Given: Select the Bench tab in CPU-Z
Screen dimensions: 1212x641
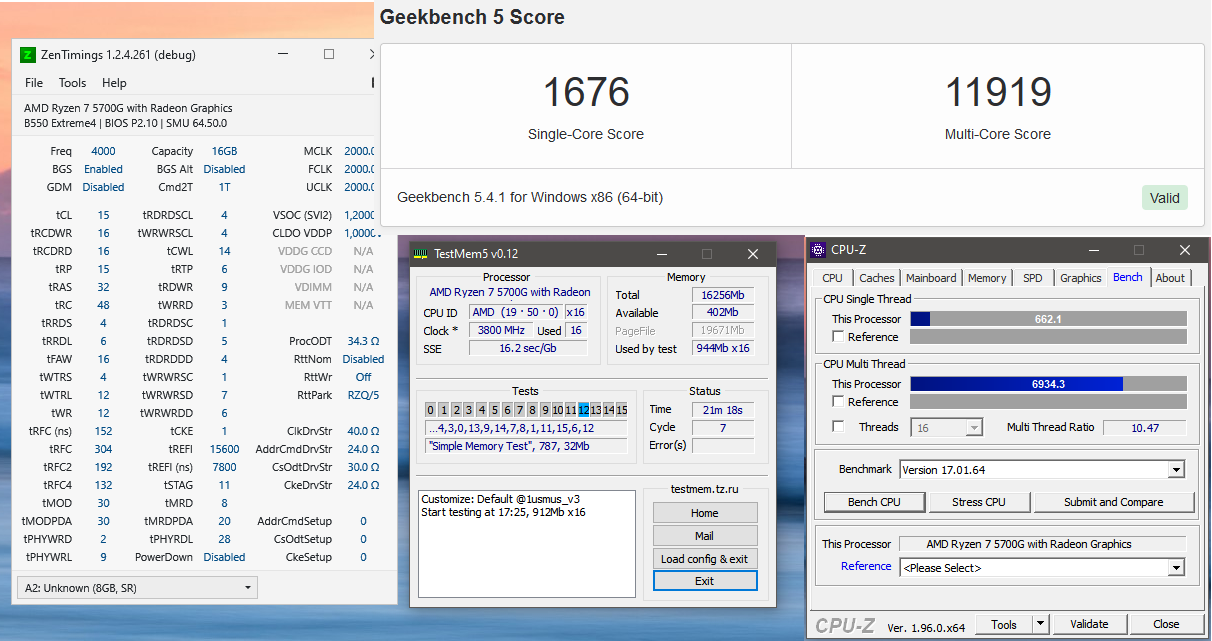Looking at the screenshot, I should pyautogui.click(x=1128, y=277).
